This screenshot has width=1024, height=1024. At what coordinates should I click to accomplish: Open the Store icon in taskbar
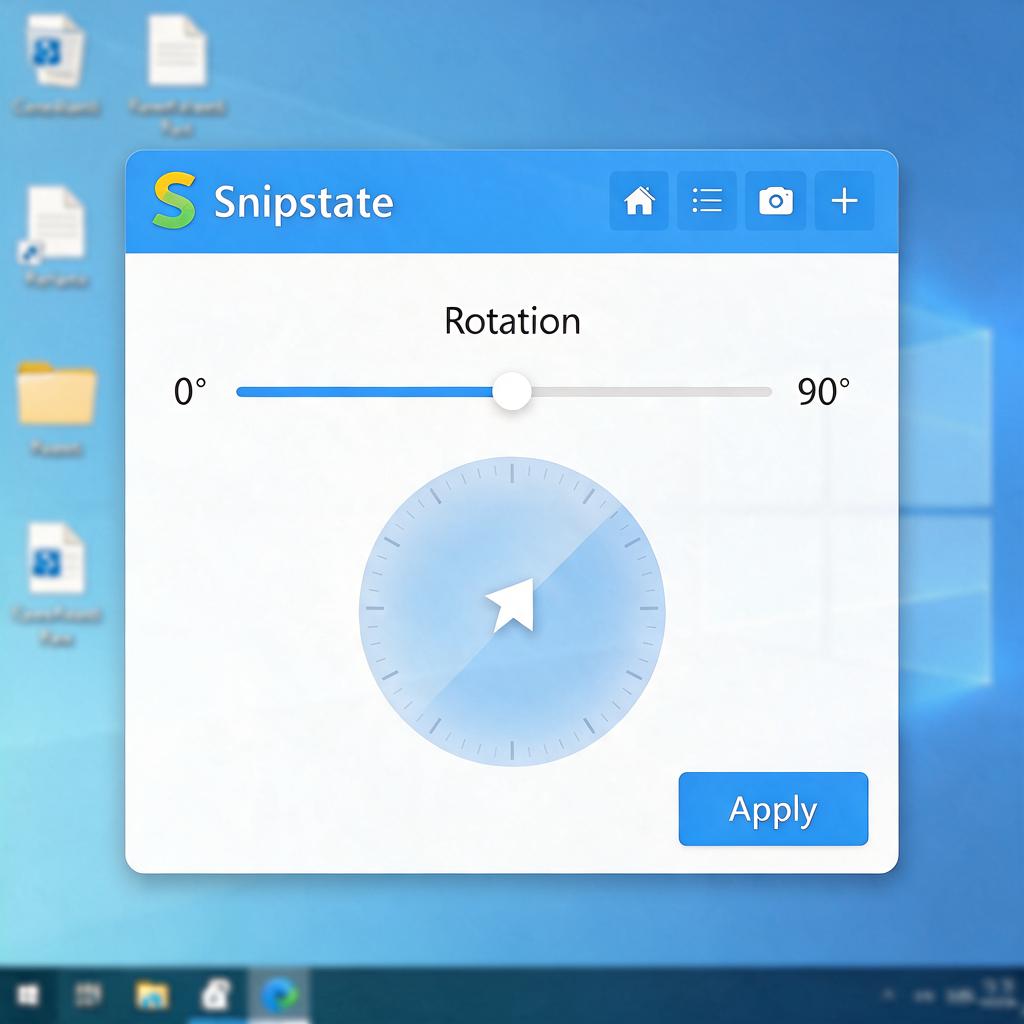[x=216, y=995]
